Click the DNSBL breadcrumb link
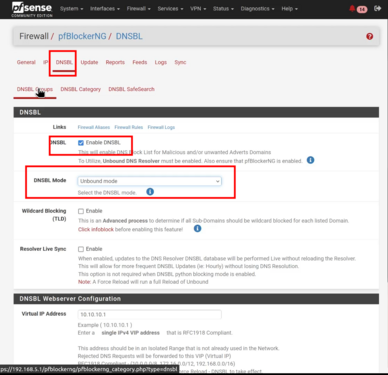The image size is (388, 375). pyautogui.click(x=129, y=36)
